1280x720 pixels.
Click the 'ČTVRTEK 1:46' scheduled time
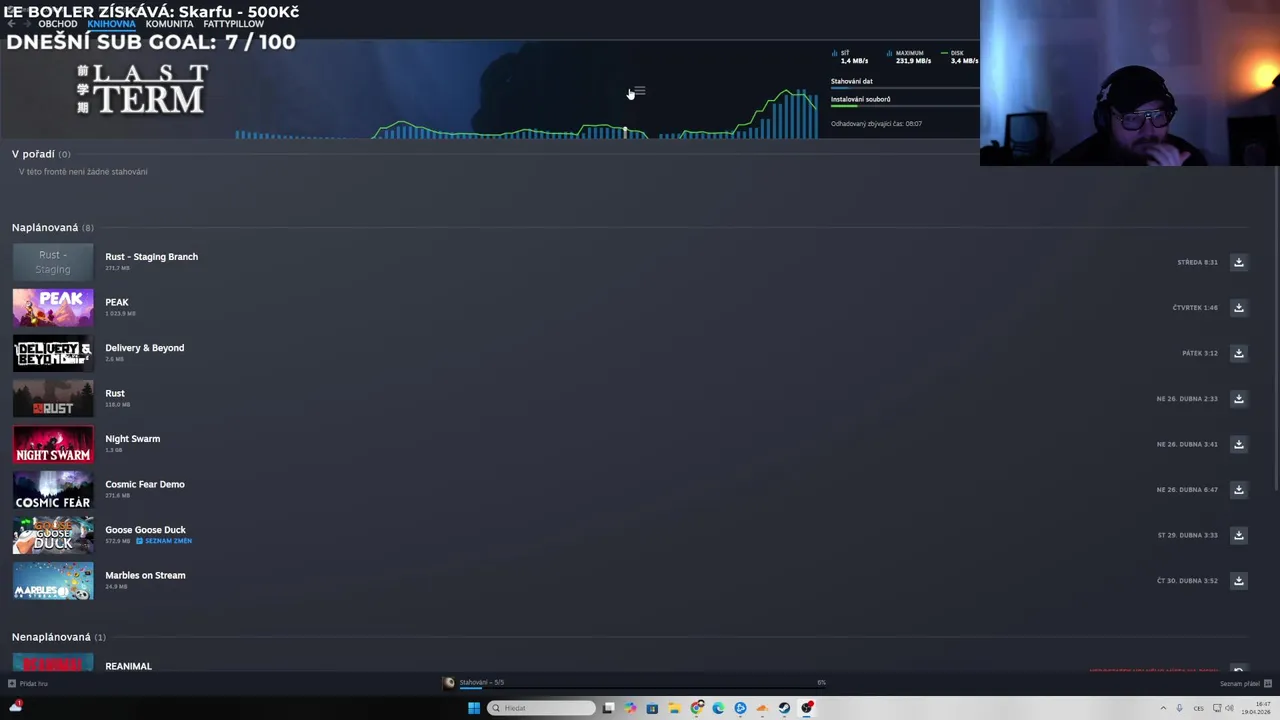click(x=1195, y=308)
